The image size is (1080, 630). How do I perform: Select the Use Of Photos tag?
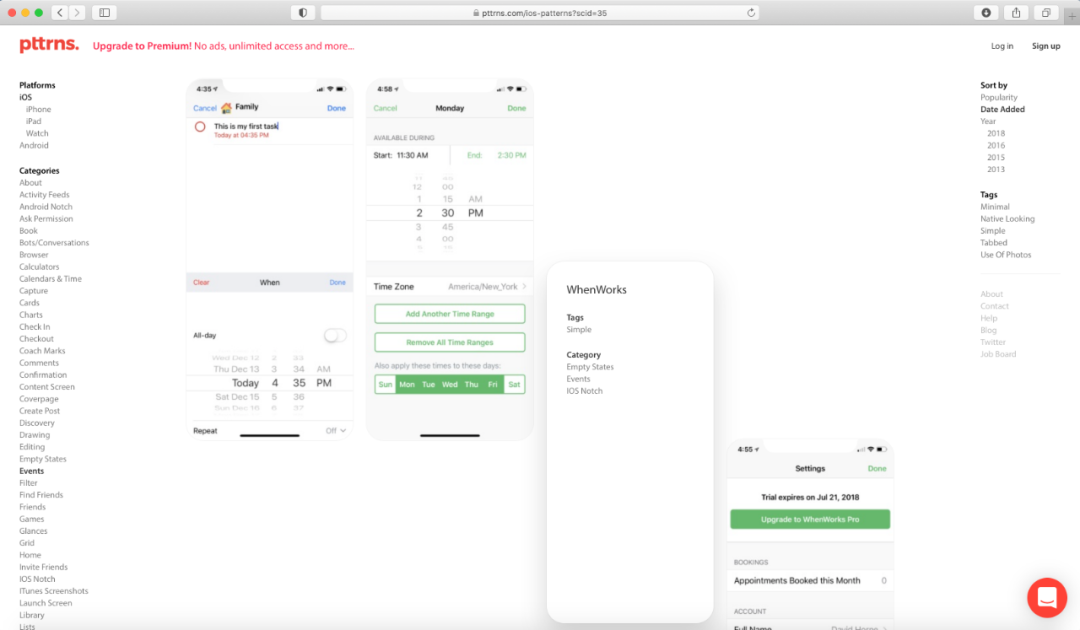pyautogui.click(x=1006, y=255)
